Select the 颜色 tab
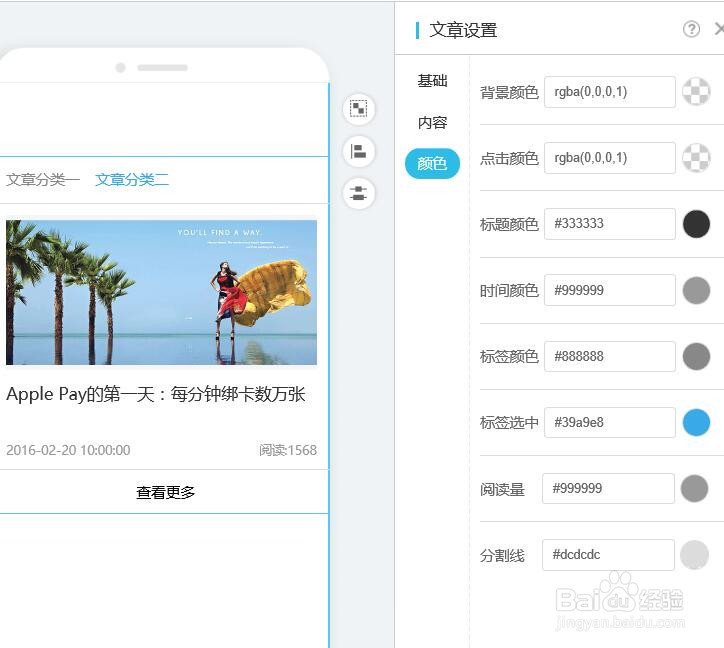724x648 pixels. [x=432, y=164]
